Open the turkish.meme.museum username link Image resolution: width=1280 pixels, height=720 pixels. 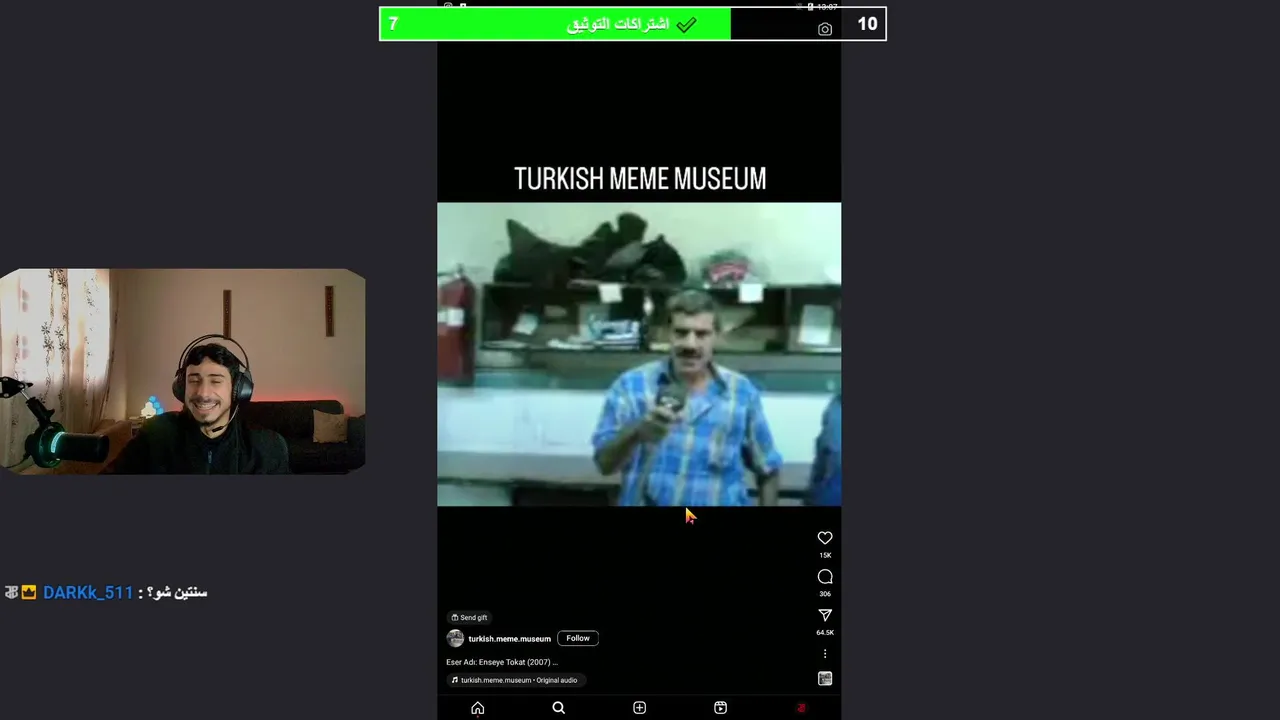tap(509, 639)
